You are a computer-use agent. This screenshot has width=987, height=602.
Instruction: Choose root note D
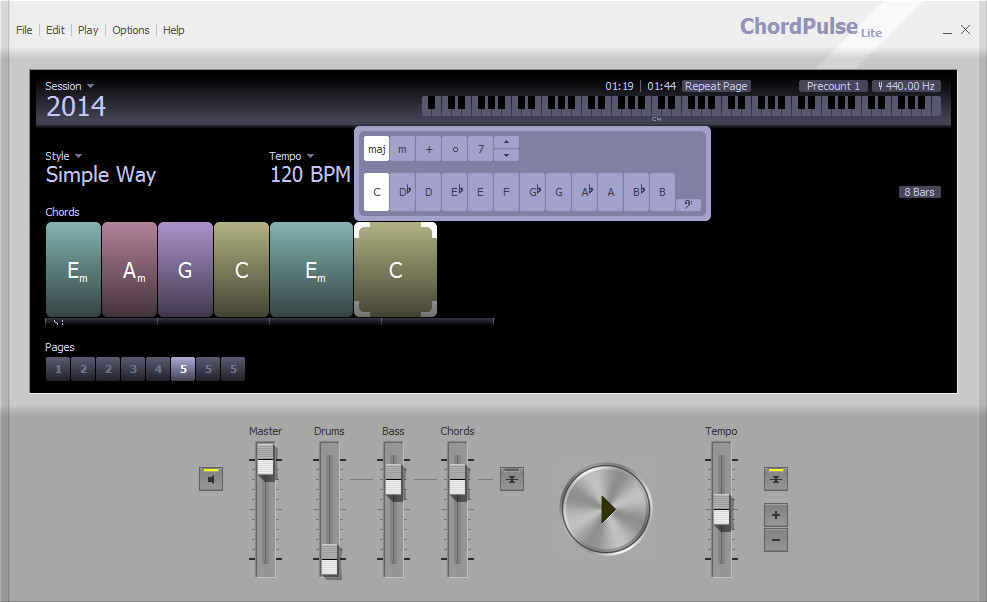(x=429, y=192)
